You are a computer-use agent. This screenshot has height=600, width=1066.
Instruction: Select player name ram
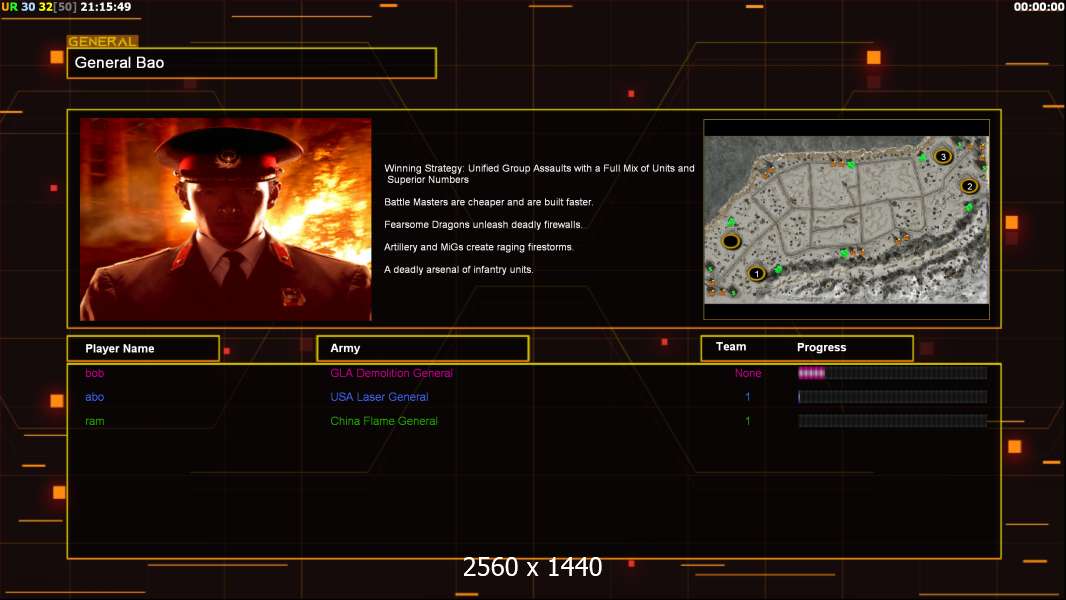[x=94, y=421]
